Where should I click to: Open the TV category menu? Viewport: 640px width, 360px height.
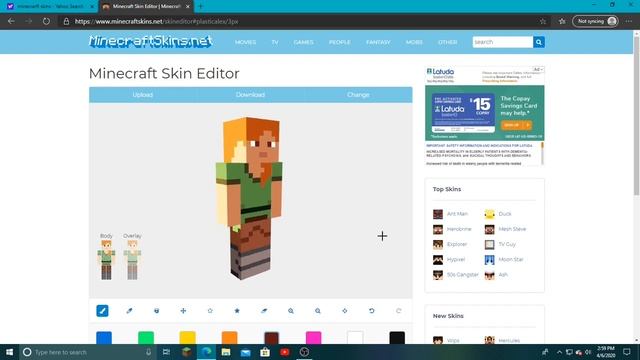(x=275, y=42)
